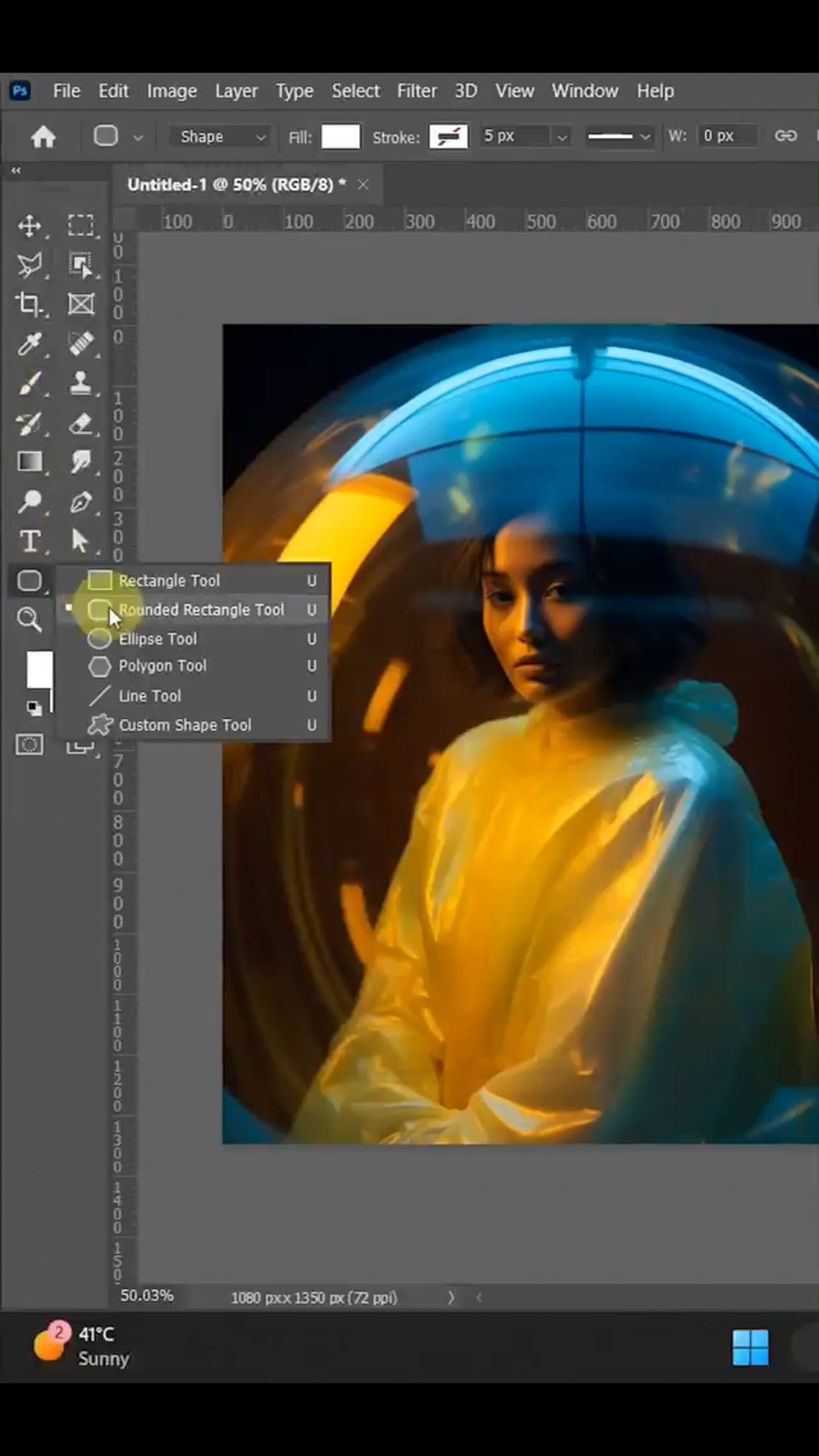The image size is (819, 1456).
Task: Select the Path Selection tool
Action: 80,541
